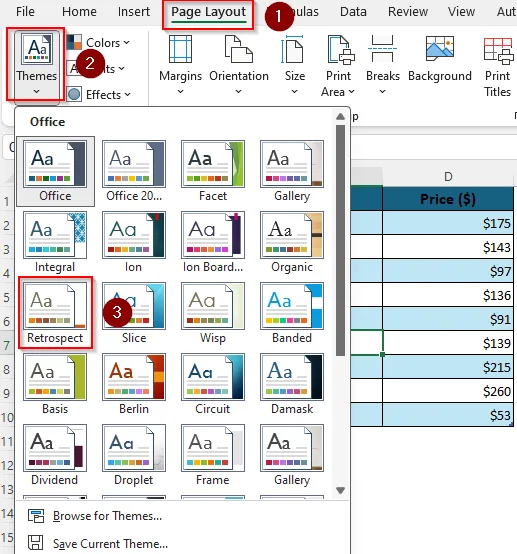The image size is (517, 554).
Task: Apply the Gallery theme beside Facet
Action: [x=292, y=171]
